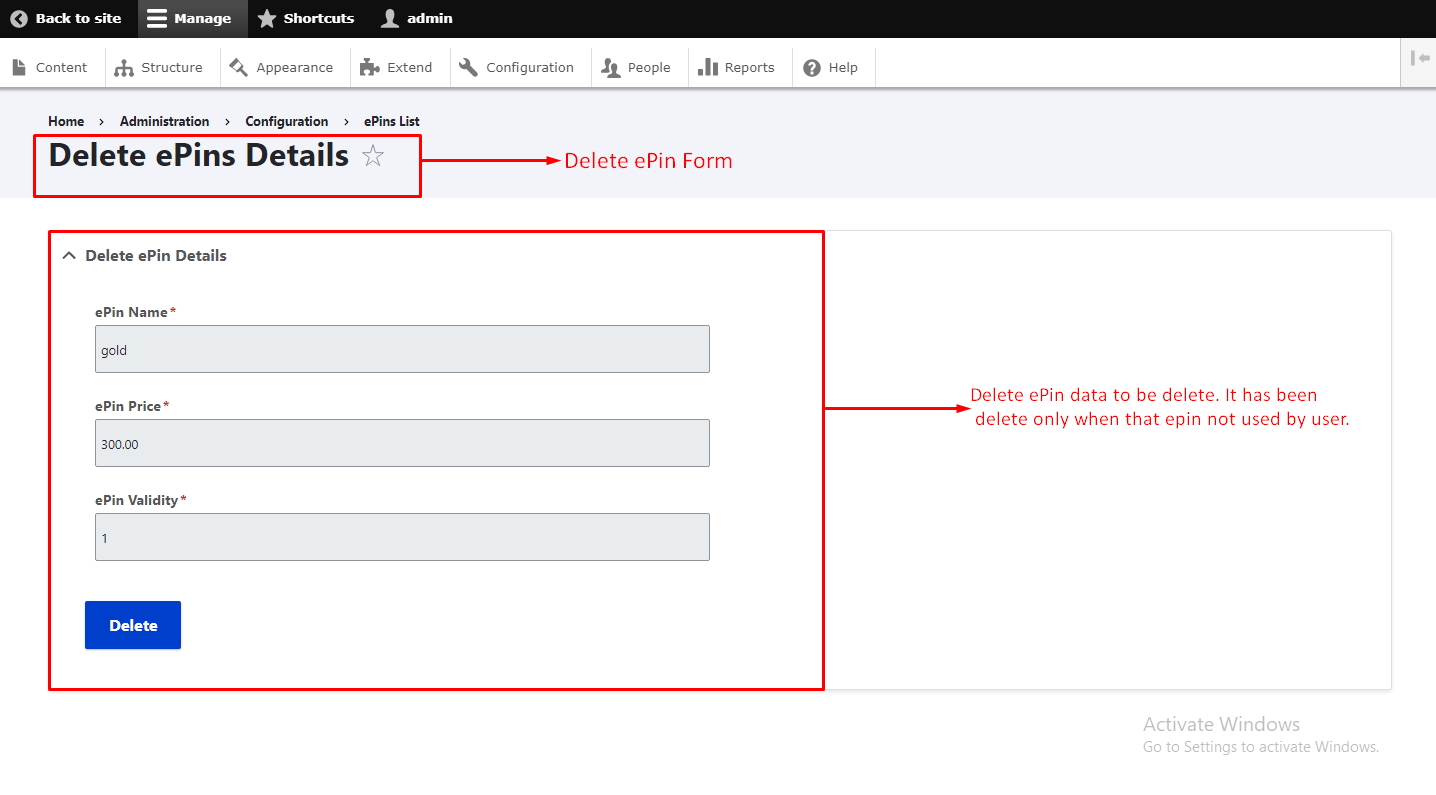Open the Extend modules page
Image resolution: width=1436 pixels, height=795 pixels.
tap(397, 67)
